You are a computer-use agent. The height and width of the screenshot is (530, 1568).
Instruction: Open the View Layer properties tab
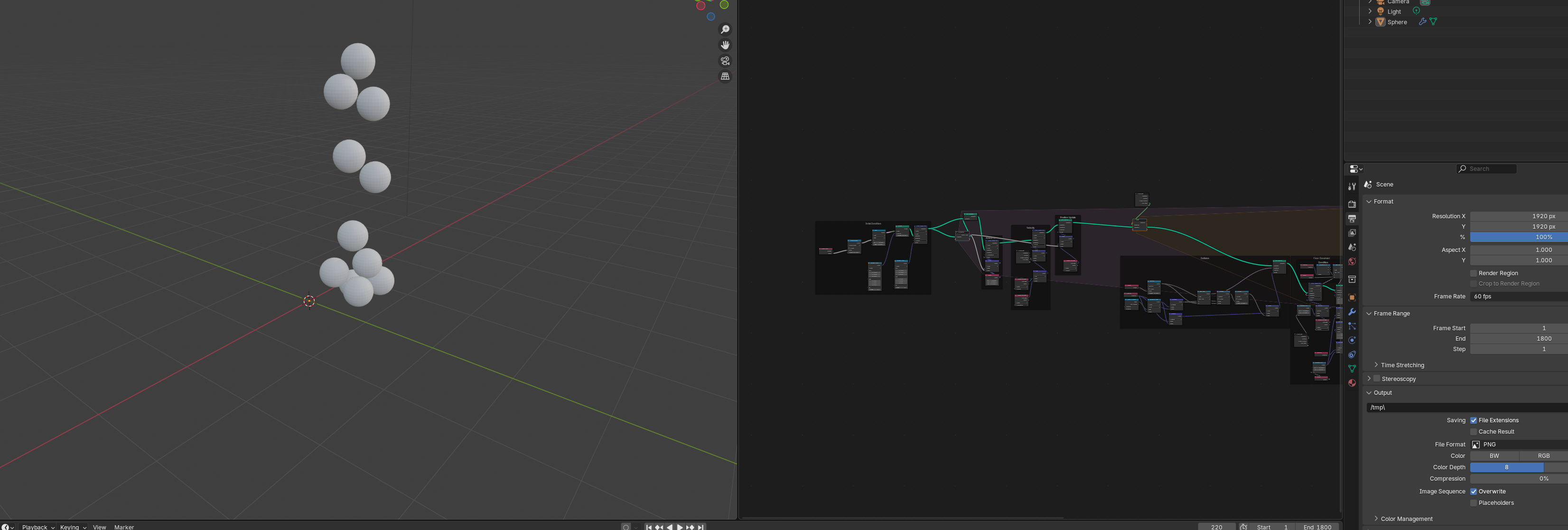(1352, 232)
